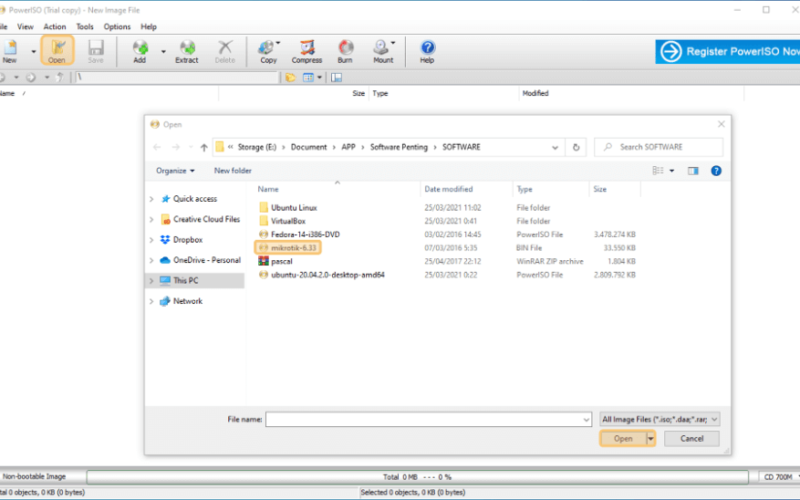Viewport: 800px width, 500px height.
Task: Open the CD 700M media size dropdown
Action: [x=780, y=477]
